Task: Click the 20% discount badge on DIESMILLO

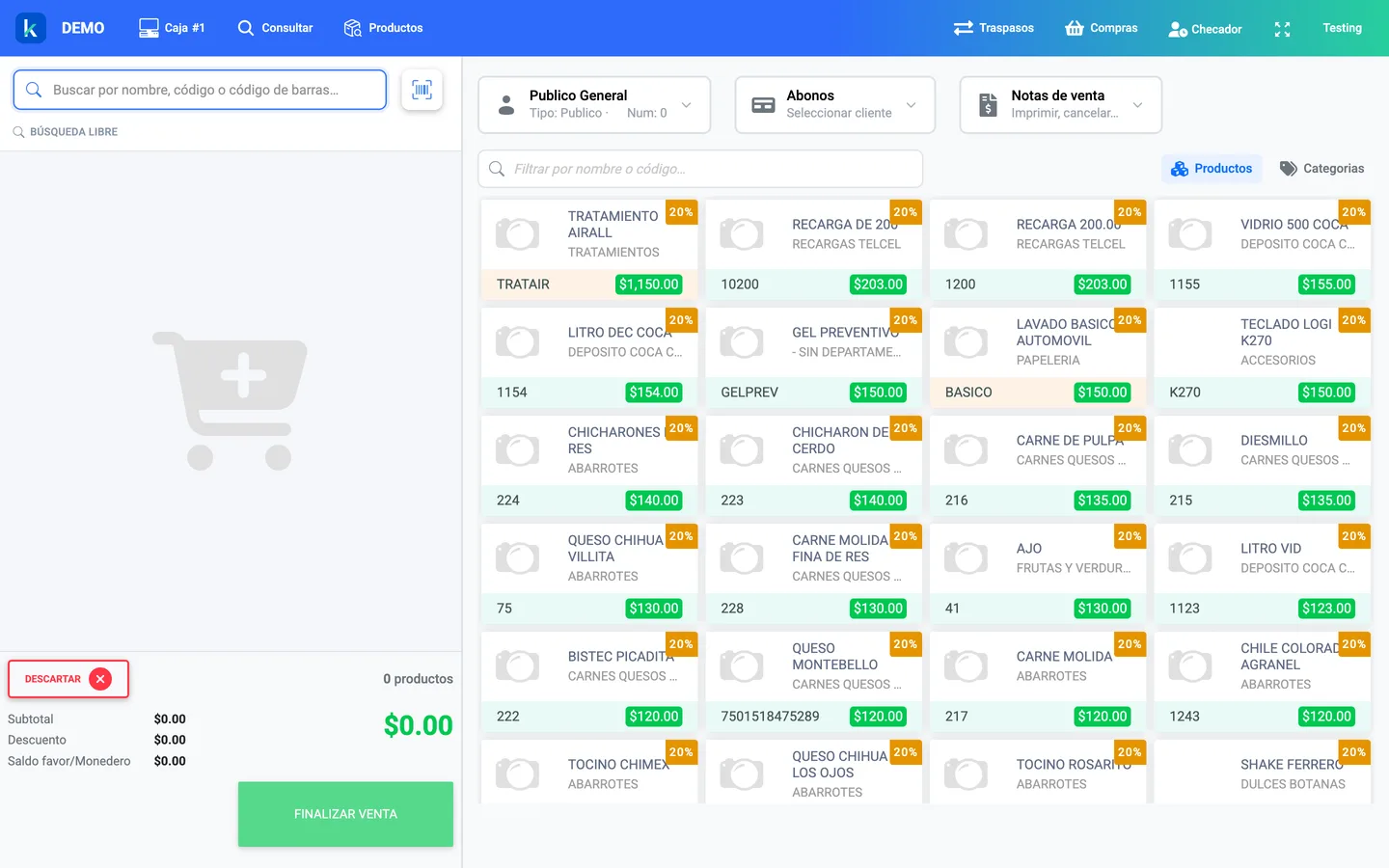Action: 1353,428
